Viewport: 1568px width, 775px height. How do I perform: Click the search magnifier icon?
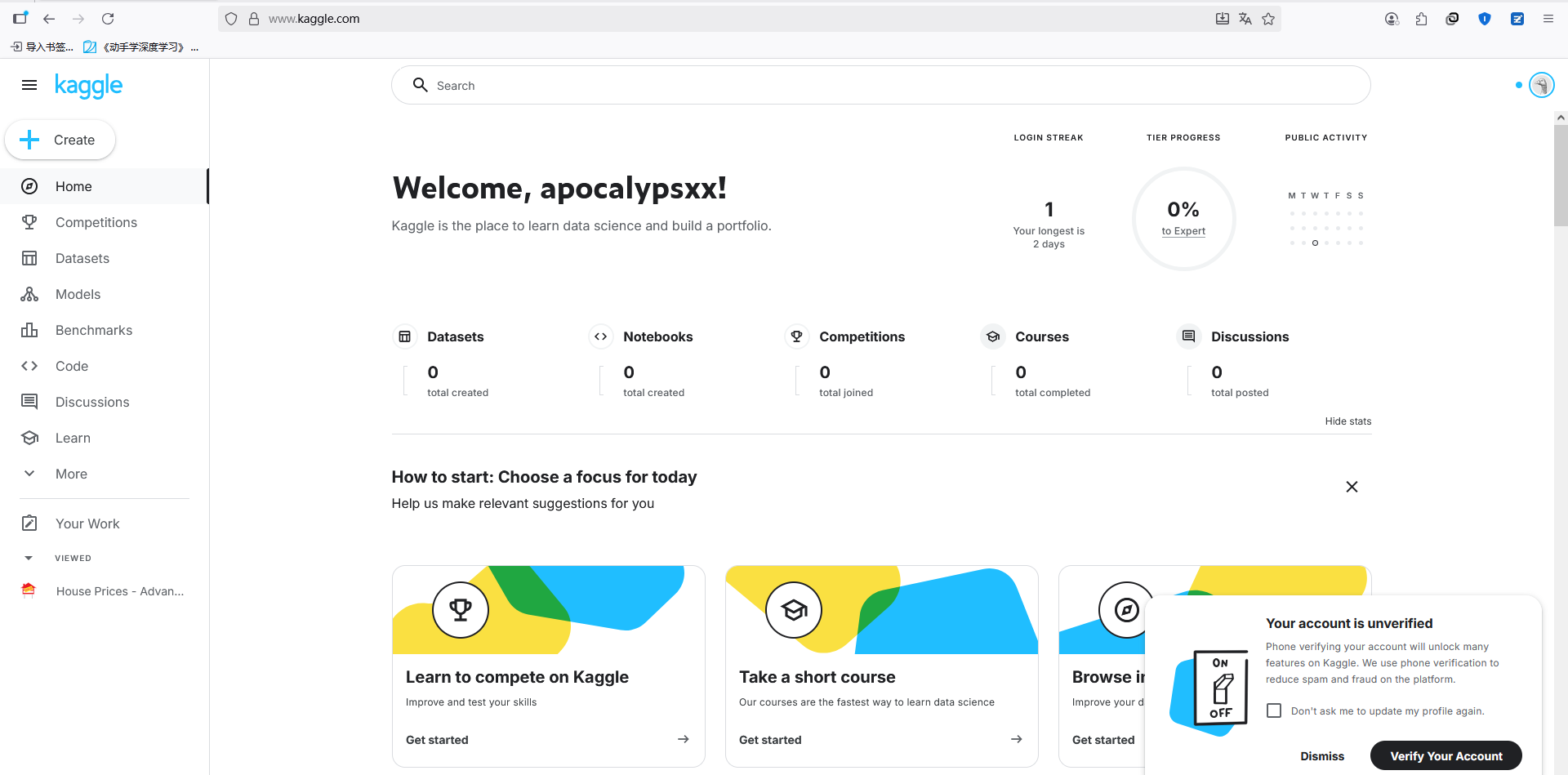[421, 85]
